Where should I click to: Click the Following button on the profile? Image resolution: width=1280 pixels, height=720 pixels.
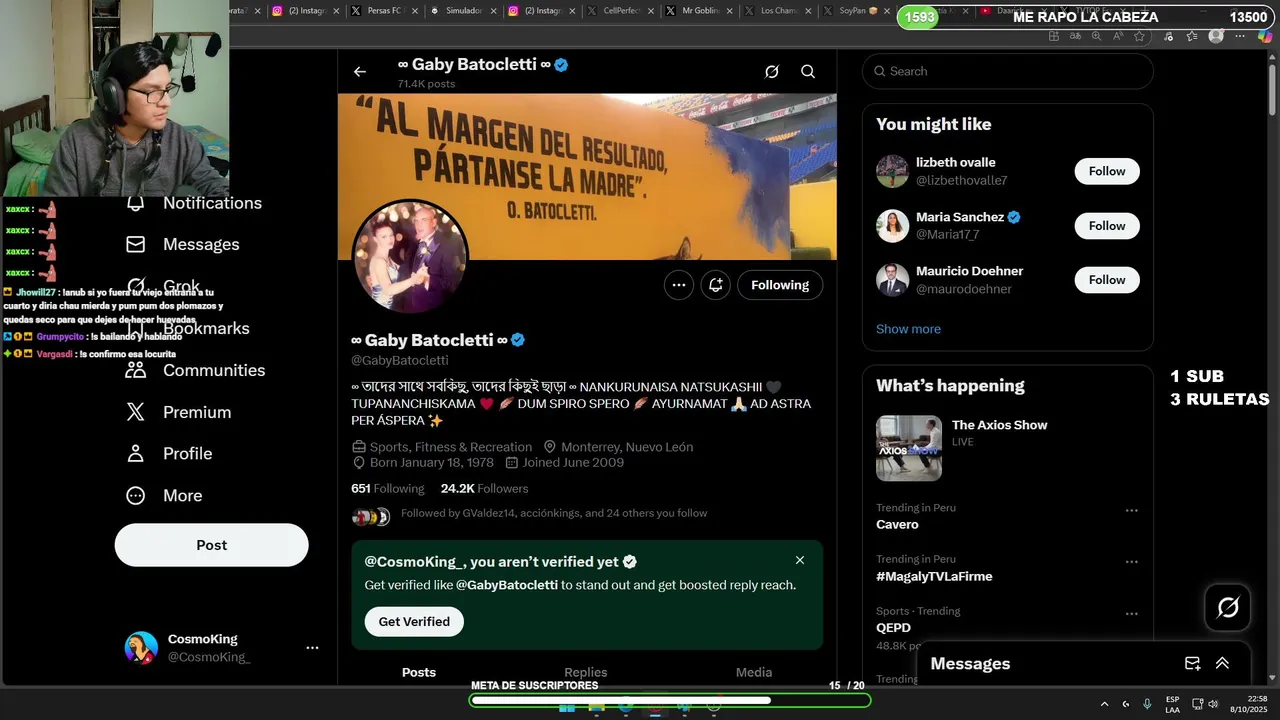pyautogui.click(x=780, y=285)
